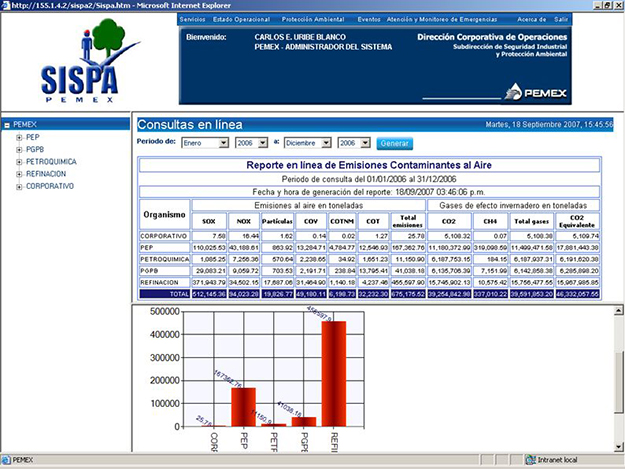Click the chart pane vertical scrollbar thumb

point(619,383)
